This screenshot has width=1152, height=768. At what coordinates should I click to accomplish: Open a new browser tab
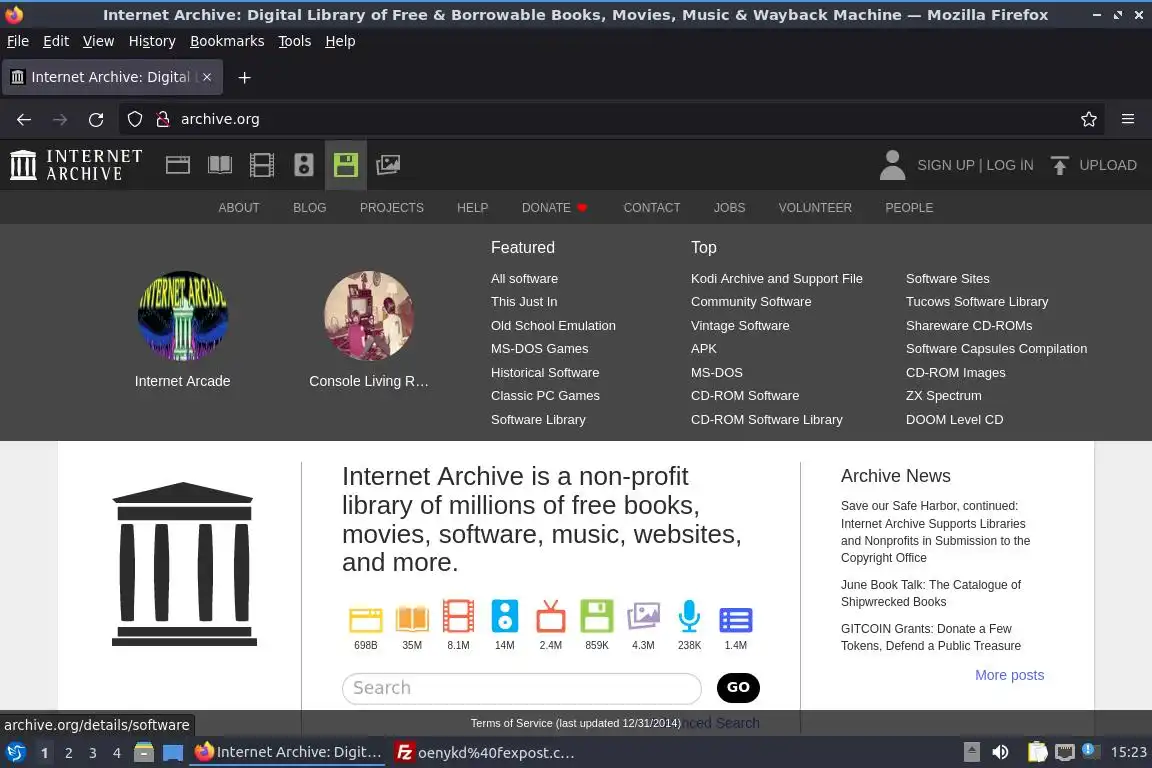coord(245,77)
